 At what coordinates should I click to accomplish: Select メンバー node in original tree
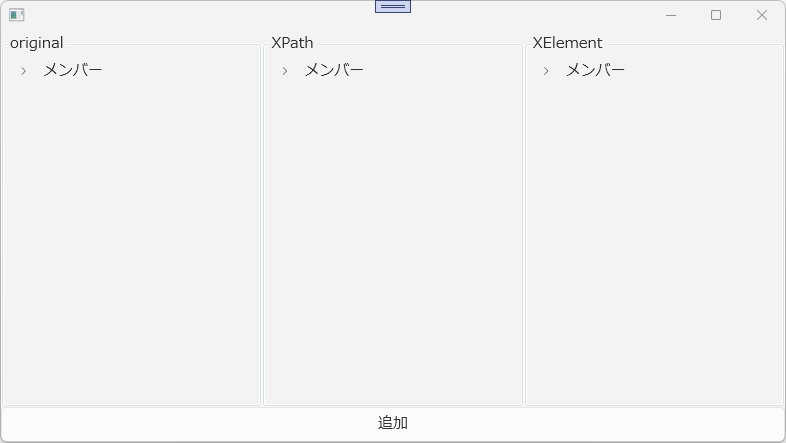73,70
